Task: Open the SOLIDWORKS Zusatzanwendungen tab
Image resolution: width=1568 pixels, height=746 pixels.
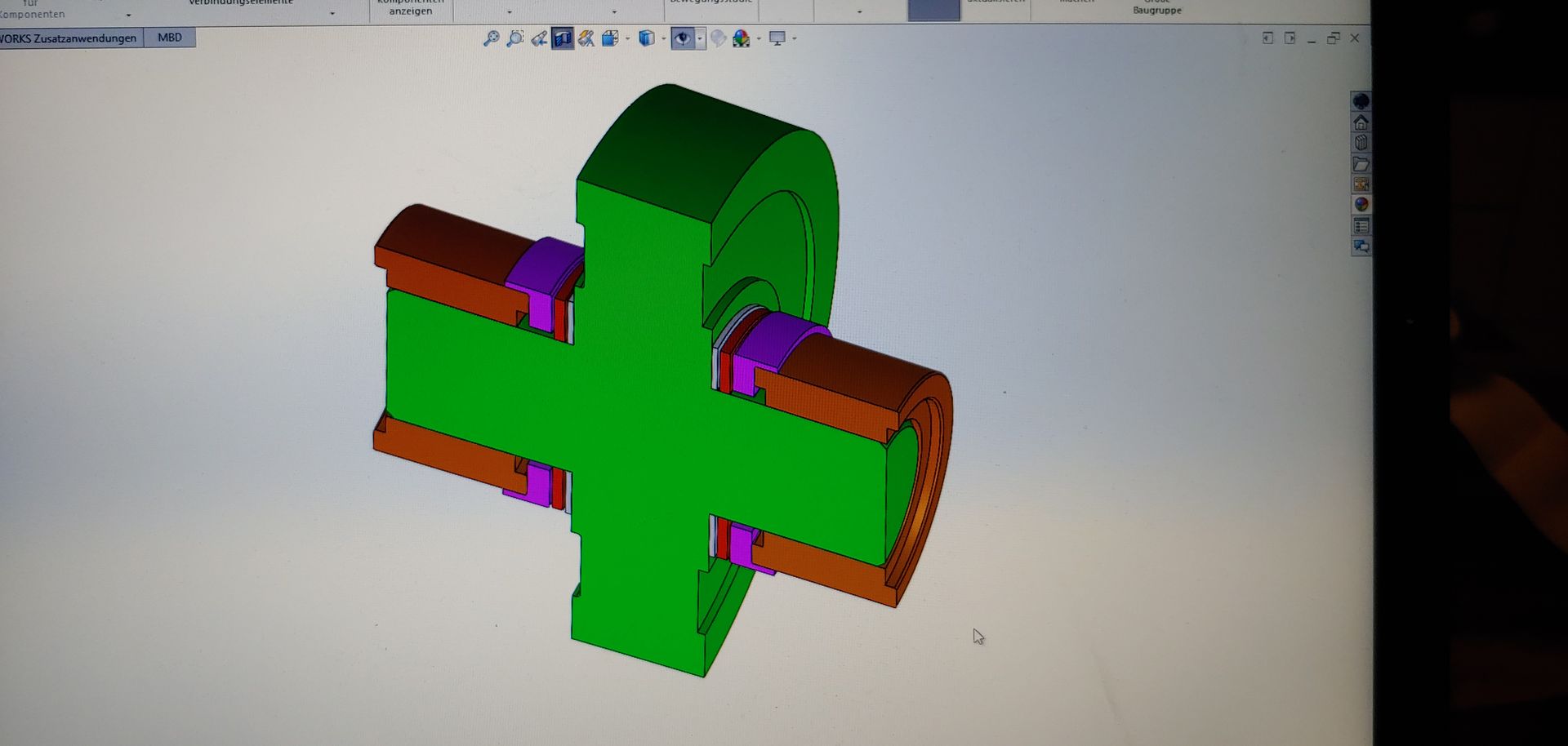Action: coord(69,38)
